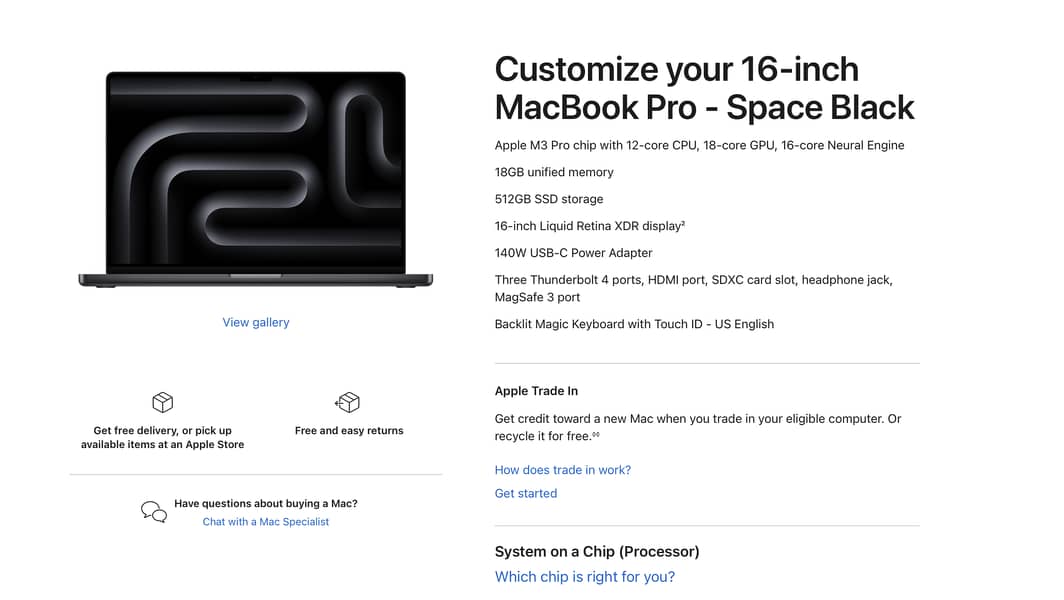Click "Have questions about buying a Mac?" text

265,504
